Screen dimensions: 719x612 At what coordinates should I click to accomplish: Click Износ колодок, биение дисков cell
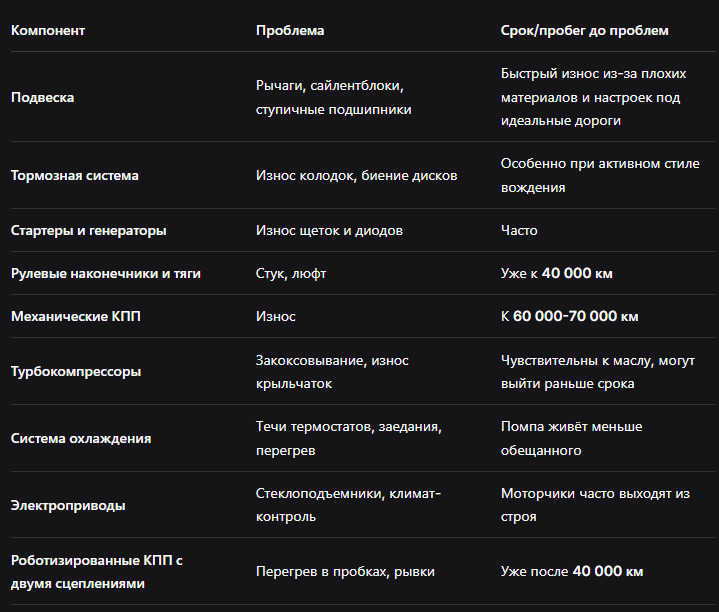pos(356,176)
